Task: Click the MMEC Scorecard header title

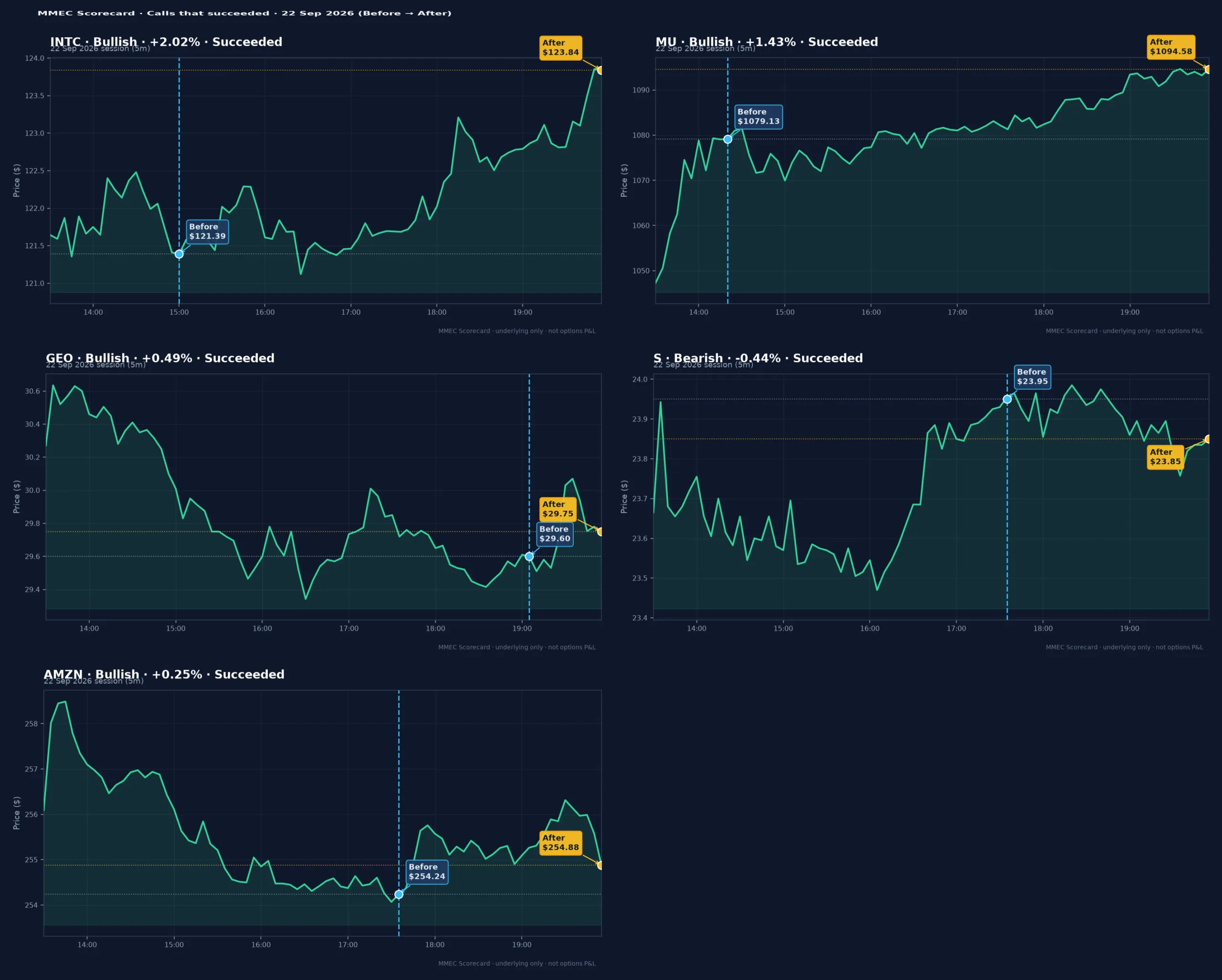Action: click(x=244, y=13)
